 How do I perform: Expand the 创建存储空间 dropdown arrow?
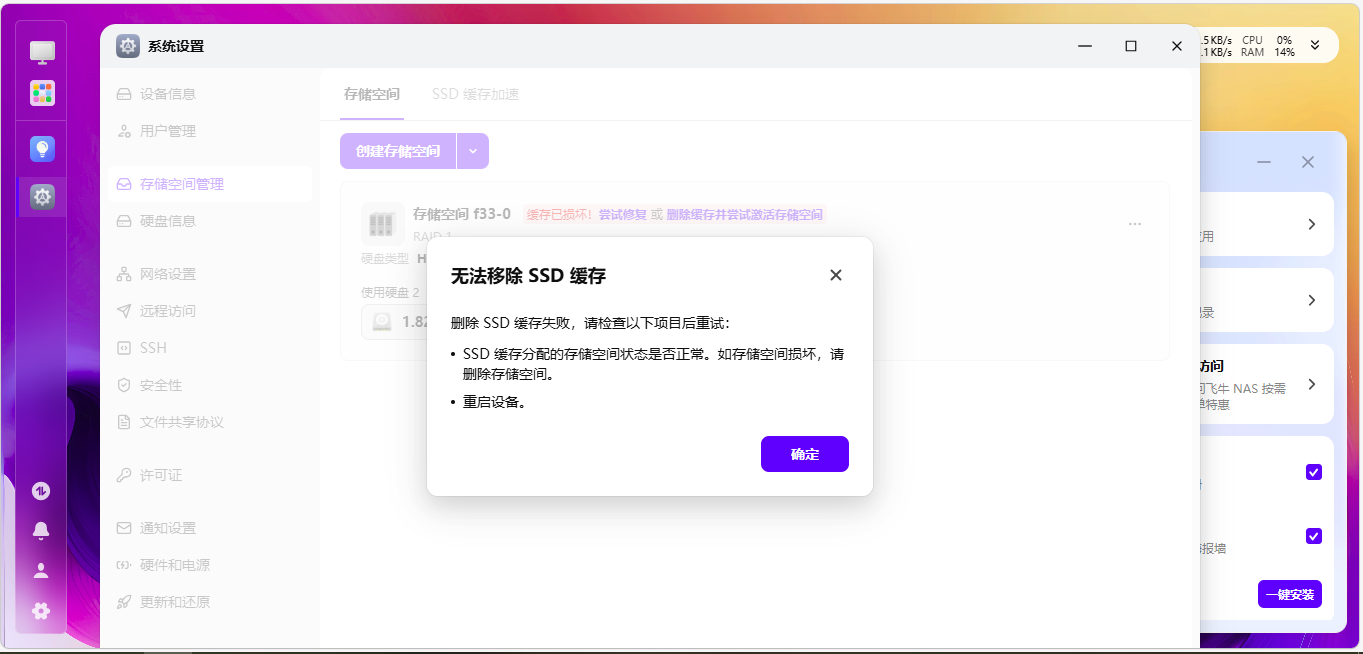pos(473,151)
